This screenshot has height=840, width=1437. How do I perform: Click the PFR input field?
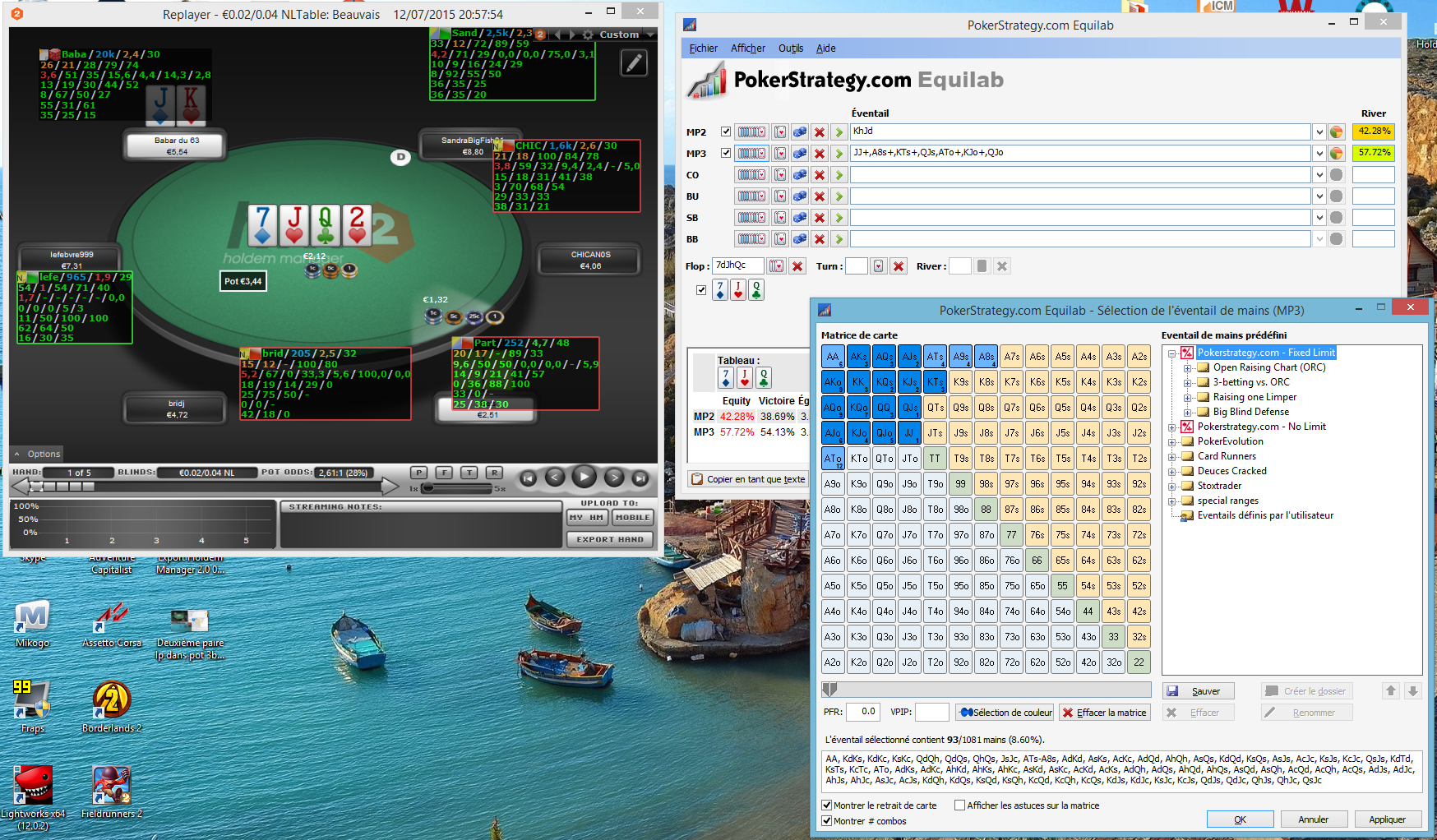click(x=863, y=712)
